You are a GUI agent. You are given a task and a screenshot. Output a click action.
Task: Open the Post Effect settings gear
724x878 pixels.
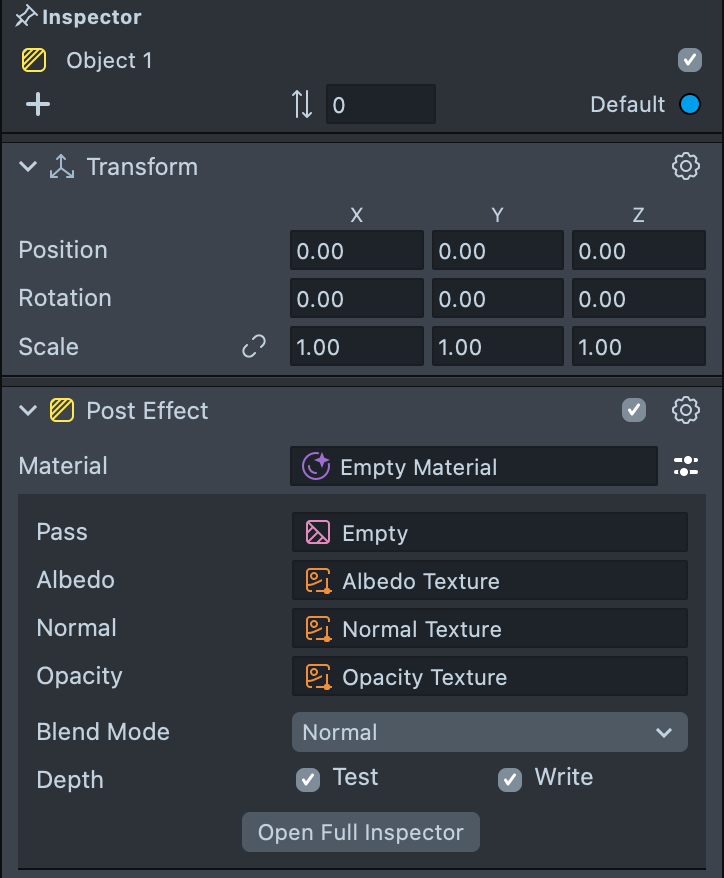pos(685,410)
